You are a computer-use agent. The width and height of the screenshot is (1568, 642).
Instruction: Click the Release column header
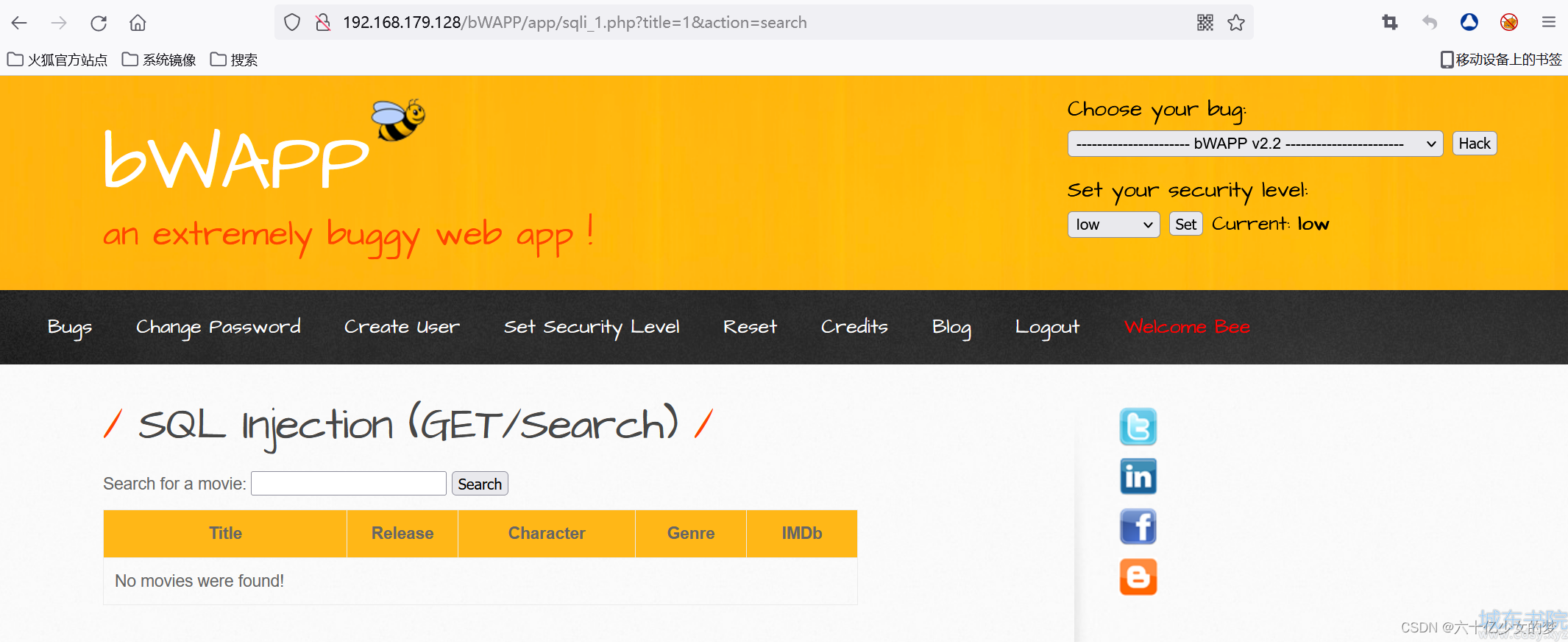[402, 533]
